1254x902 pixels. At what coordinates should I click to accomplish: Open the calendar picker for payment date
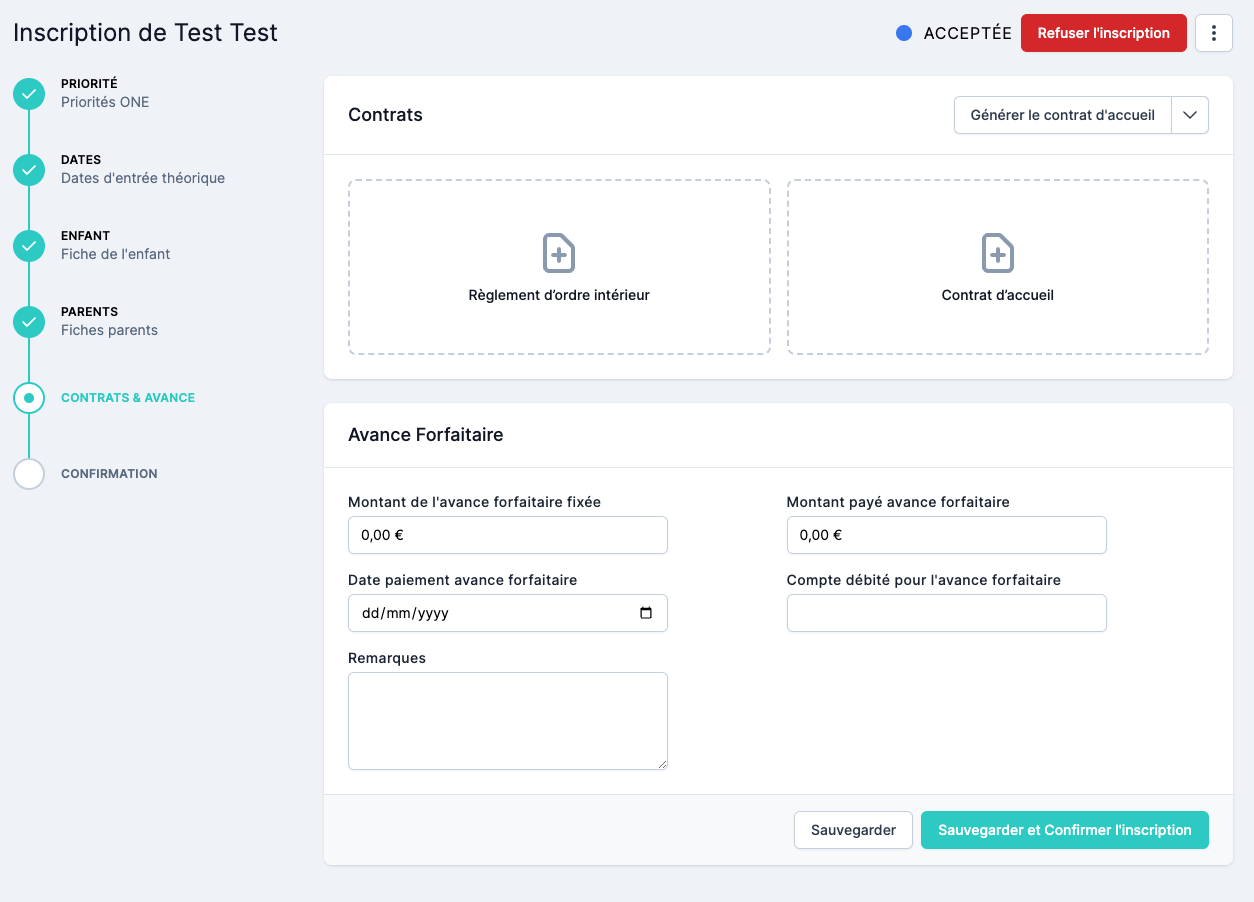coord(646,613)
